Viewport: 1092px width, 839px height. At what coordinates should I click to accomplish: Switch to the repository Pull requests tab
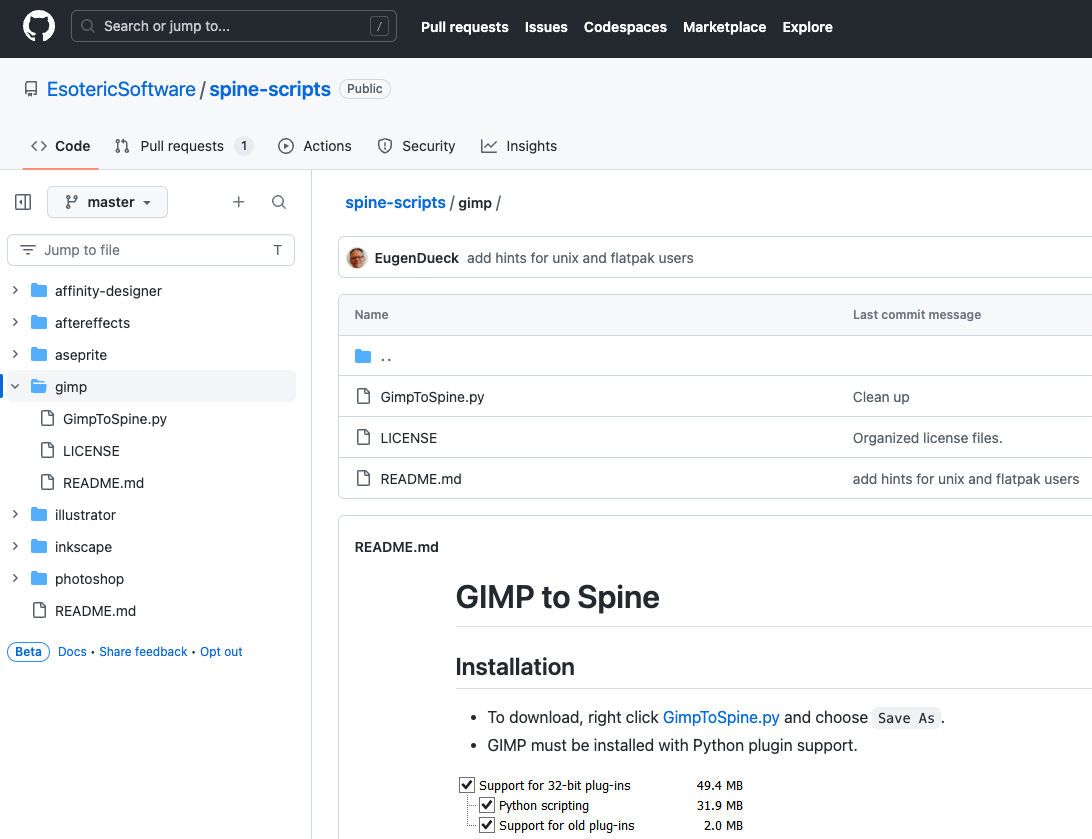pos(183,146)
